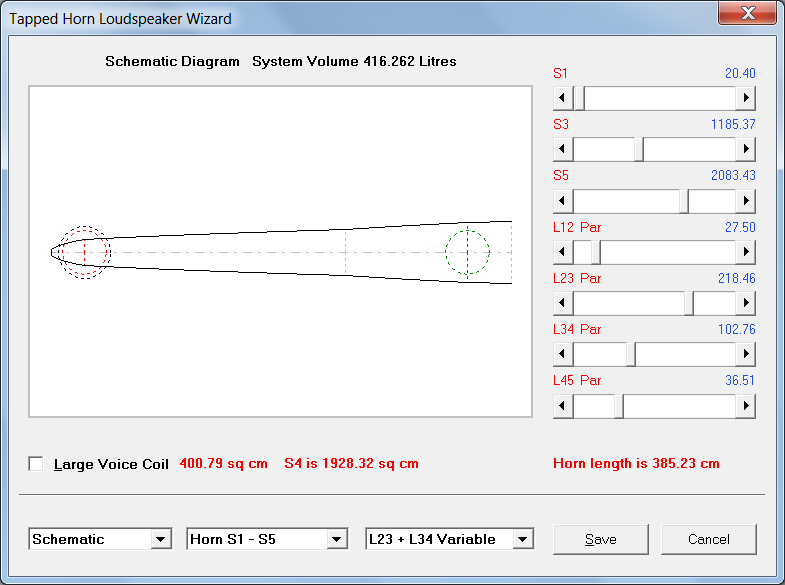Click the S5 slider left arrow
The image size is (785, 585).
(x=563, y=201)
